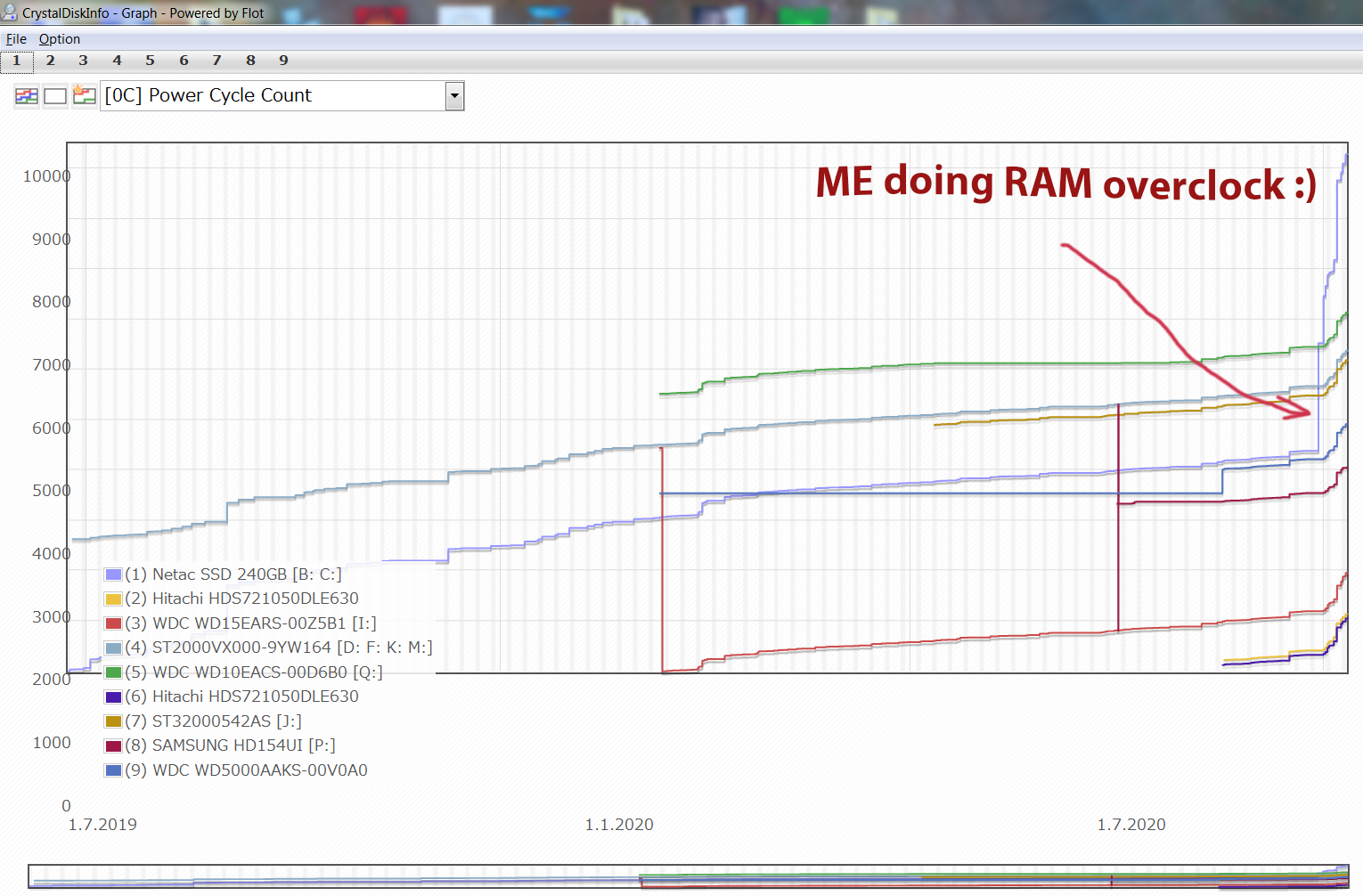This screenshot has width=1363, height=896.
Task: Click the blank hide all disks icon
Action: [x=55, y=95]
